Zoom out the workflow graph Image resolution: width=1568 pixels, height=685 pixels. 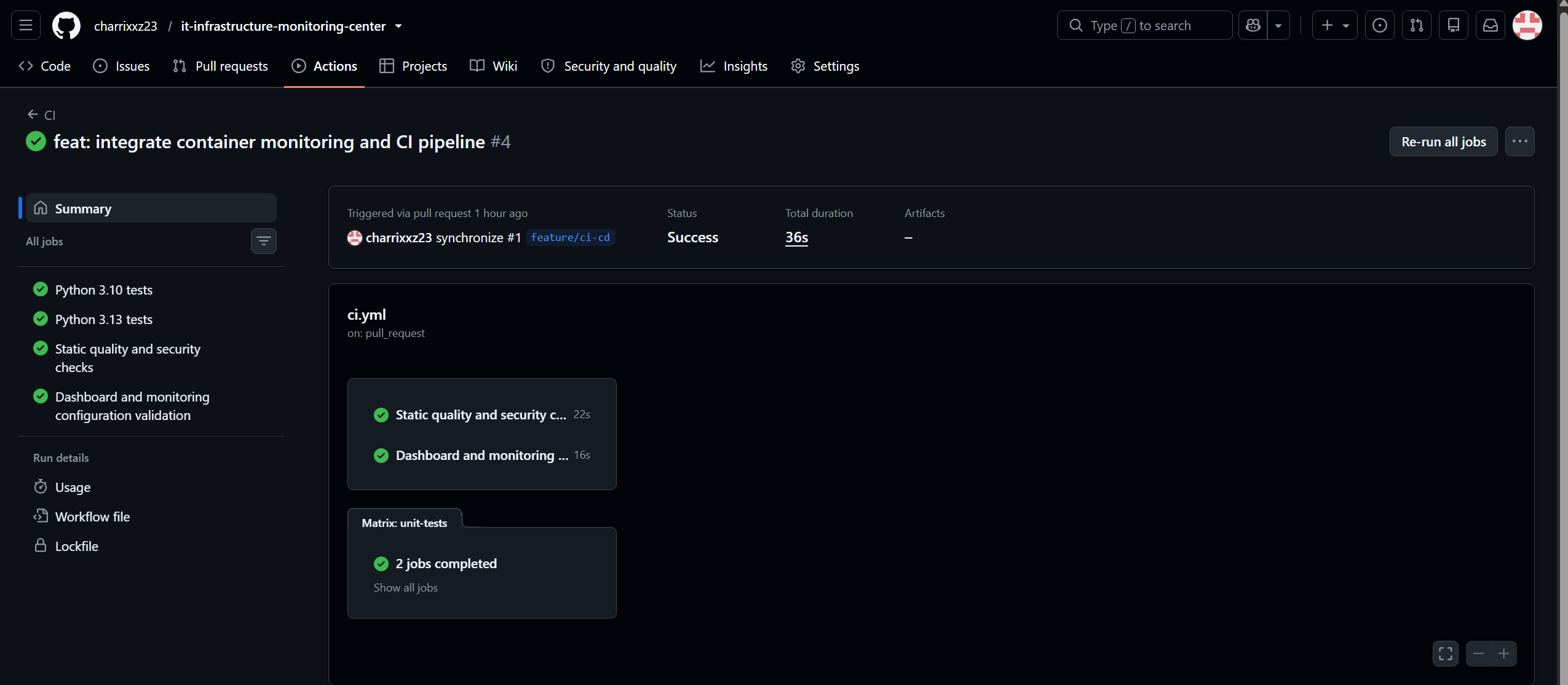coord(1479,654)
